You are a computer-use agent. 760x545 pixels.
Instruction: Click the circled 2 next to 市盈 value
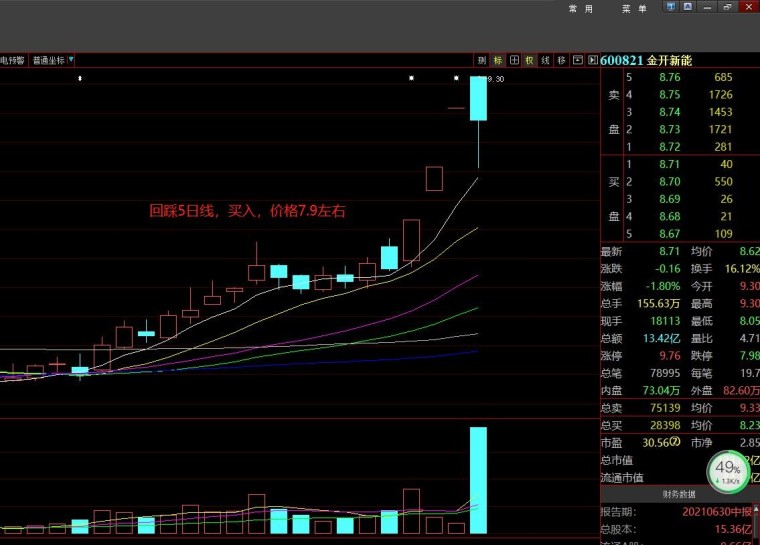pyautogui.click(x=675, y=442)
